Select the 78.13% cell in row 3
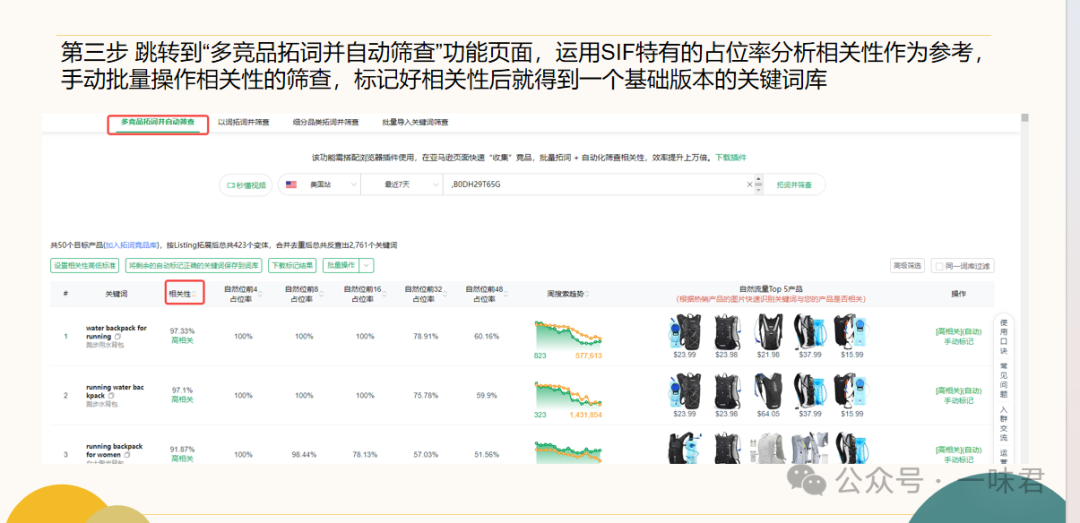The image size is (1080, 523). 366,455
